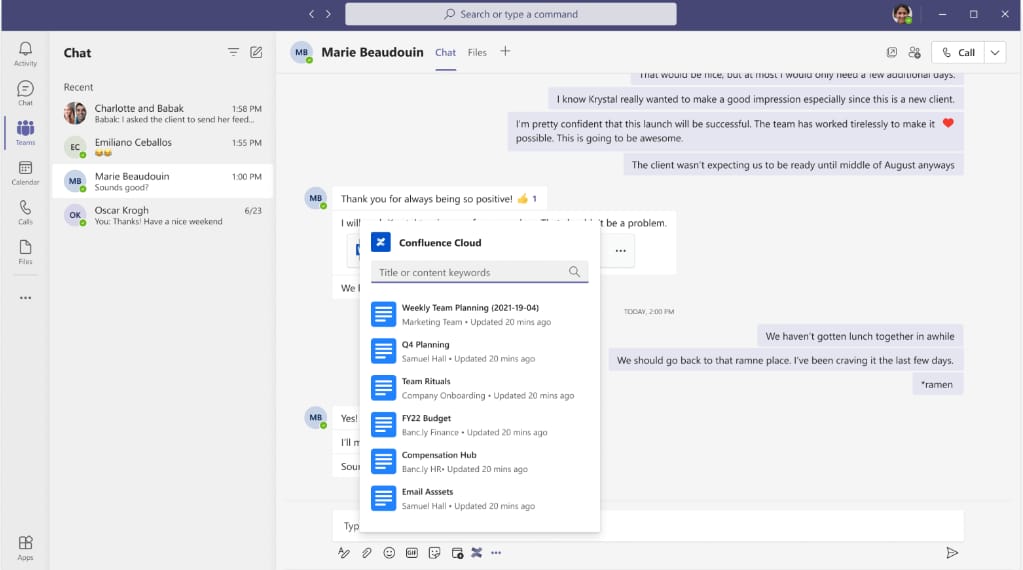Image resolution: width=1023 pixels, height=570 pixels.
Task: Open the profile avatar menu
Action: (902, 14)
